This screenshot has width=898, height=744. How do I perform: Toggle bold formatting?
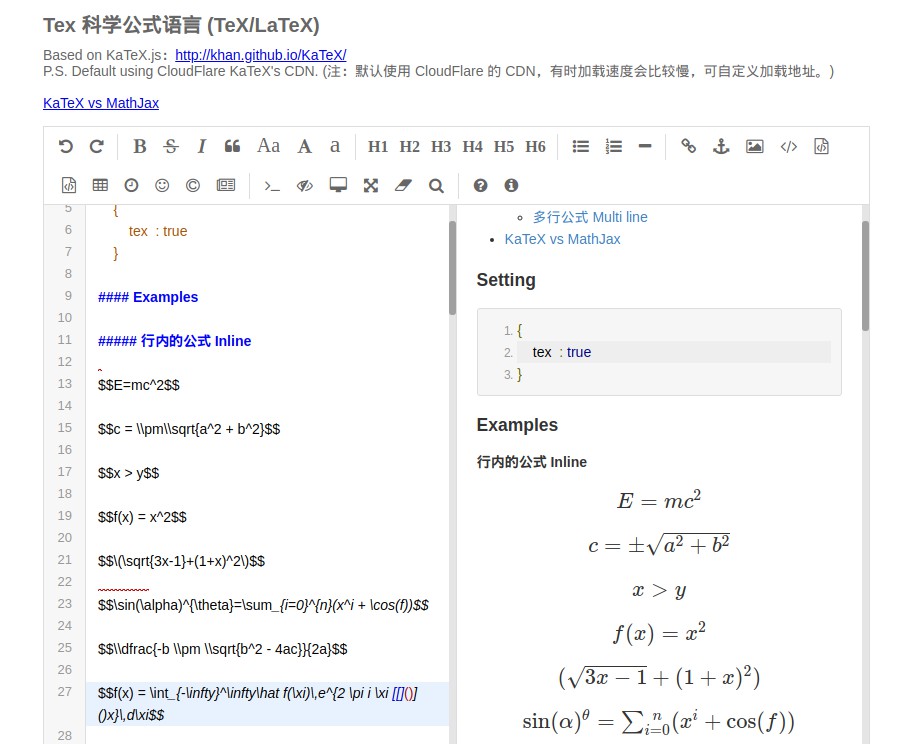140,147
